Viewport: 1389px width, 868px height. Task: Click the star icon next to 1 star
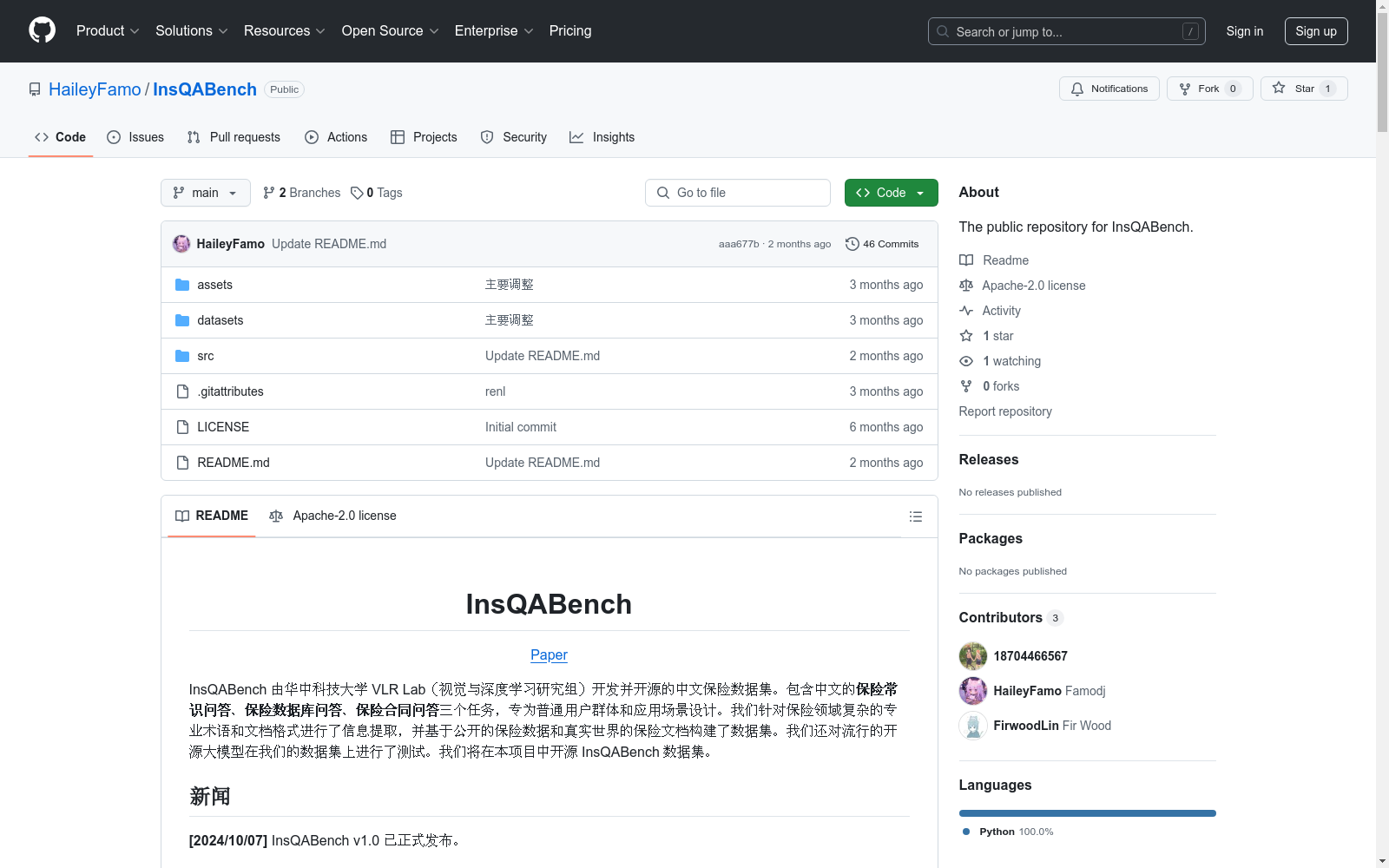tap(966, 336)
